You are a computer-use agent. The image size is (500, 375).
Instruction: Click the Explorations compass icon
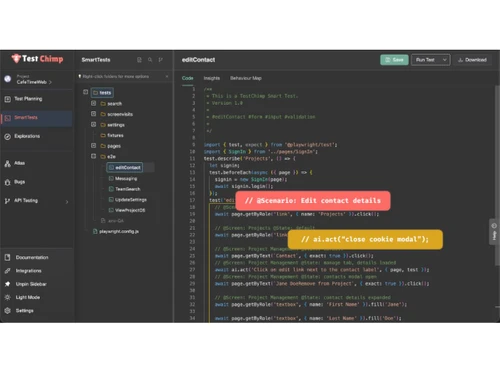point(7,136)
